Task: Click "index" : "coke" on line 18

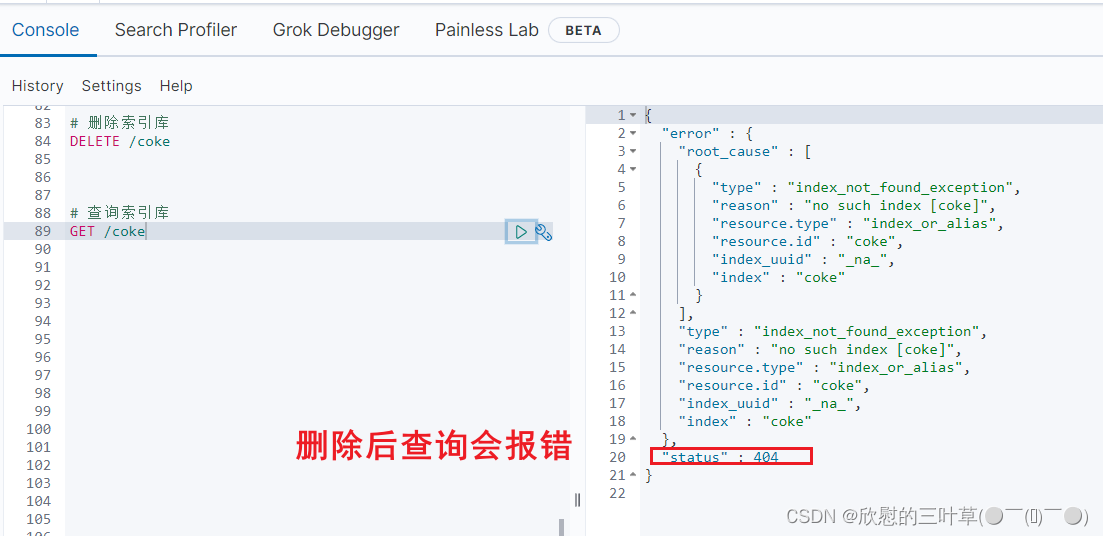Action: (745, 421)
